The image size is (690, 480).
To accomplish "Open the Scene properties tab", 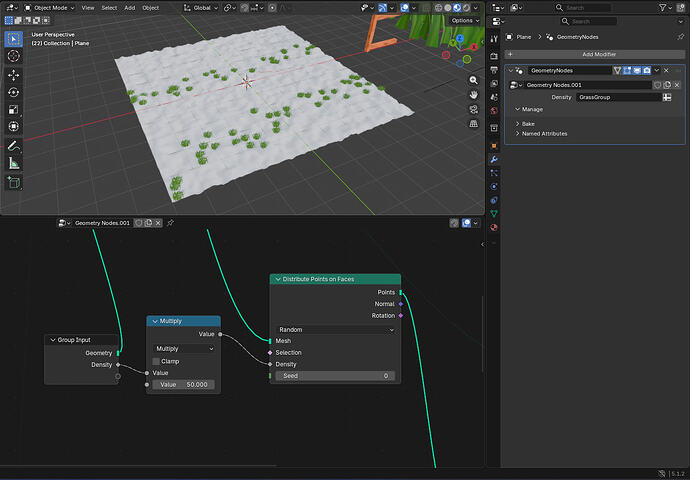I will pos(494,97).
